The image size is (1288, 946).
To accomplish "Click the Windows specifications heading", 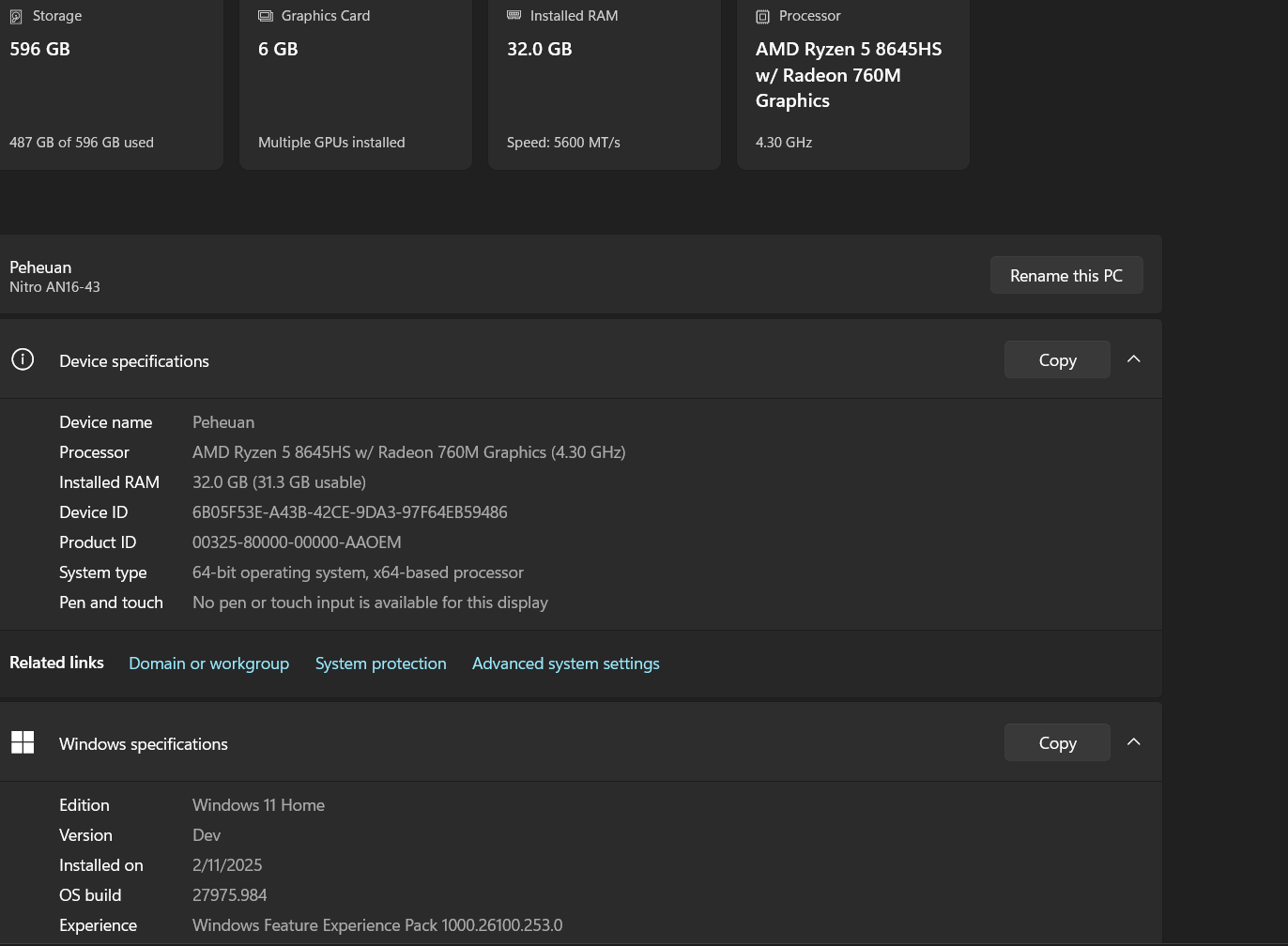I will (144, 744).
